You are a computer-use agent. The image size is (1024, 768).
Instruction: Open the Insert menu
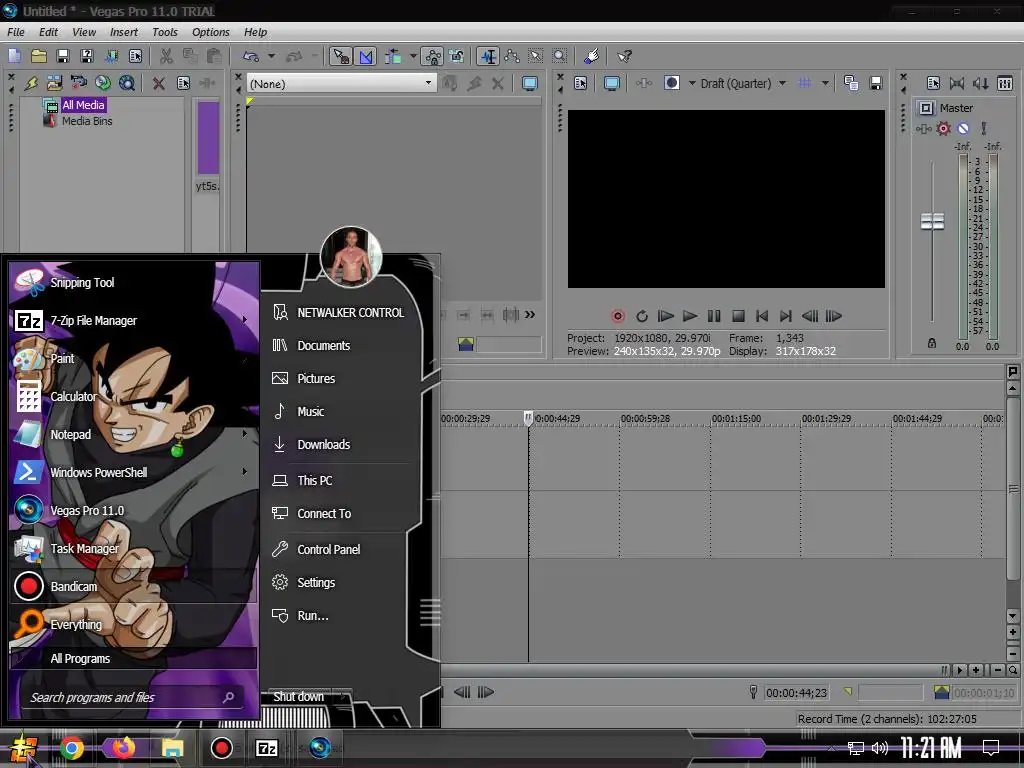(123, 32)
